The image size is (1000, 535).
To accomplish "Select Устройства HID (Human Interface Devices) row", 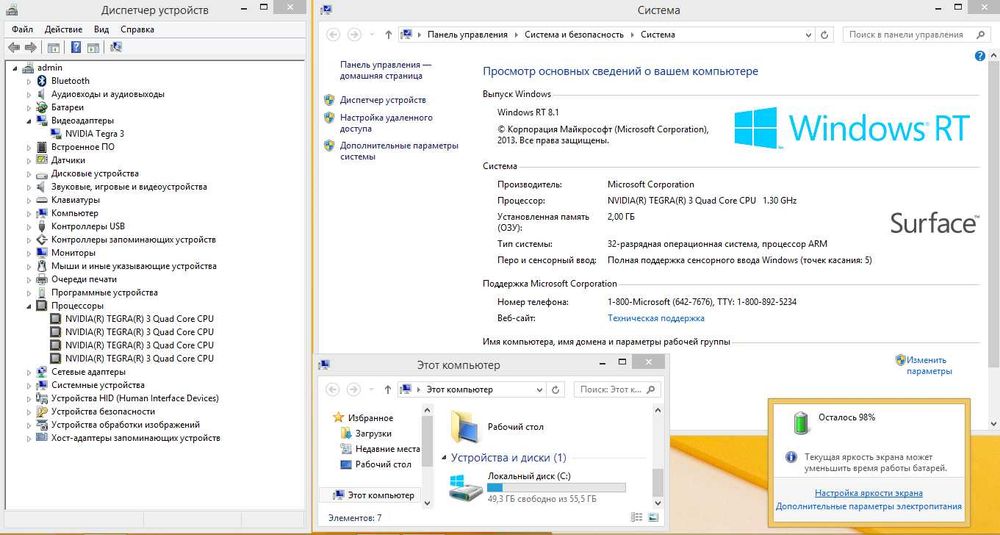I will 128,399.
